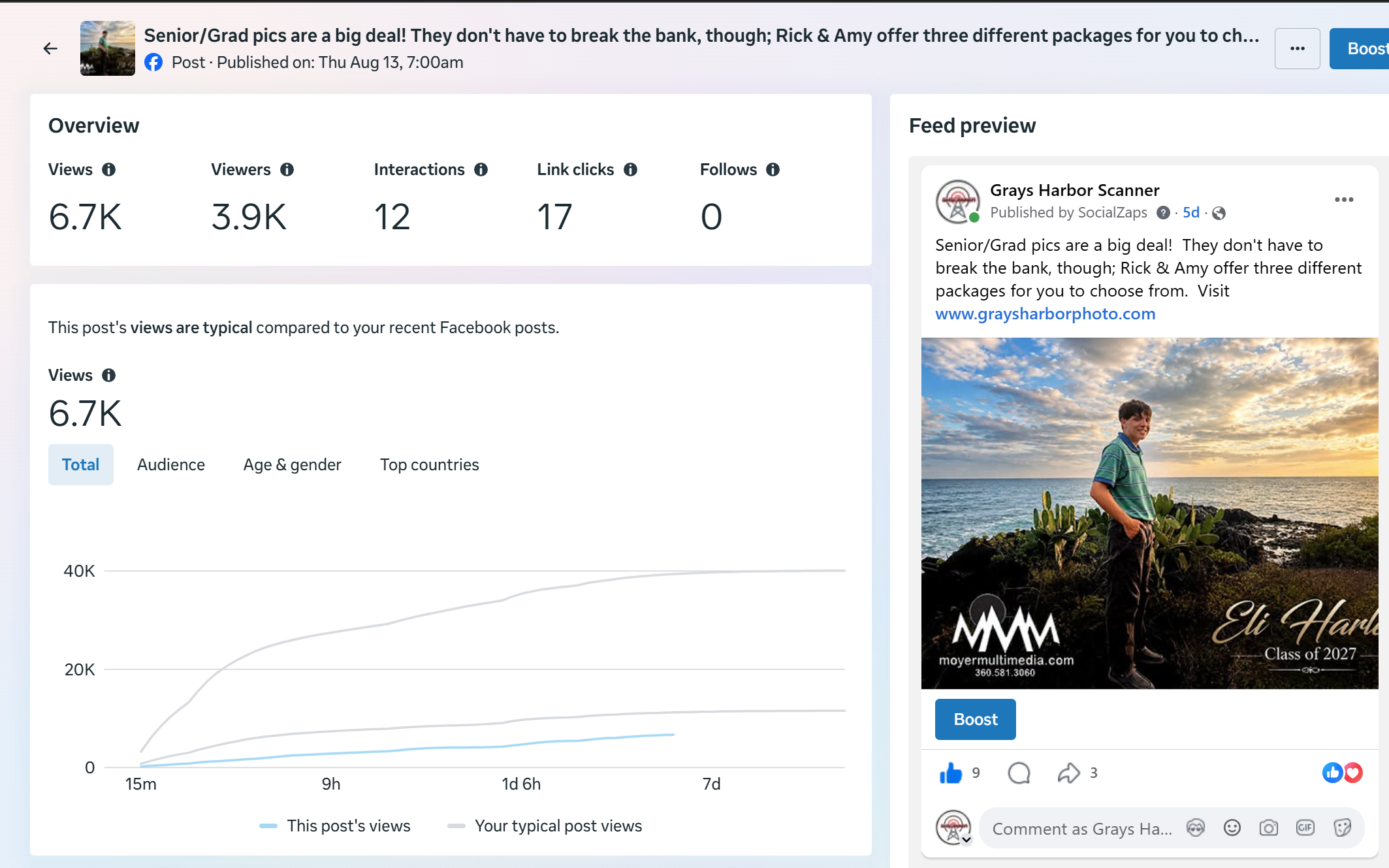Click the blue Boost button in the header
Image resolution: width=1389 pixels, height=868 pixels.
pos(1360,49)
